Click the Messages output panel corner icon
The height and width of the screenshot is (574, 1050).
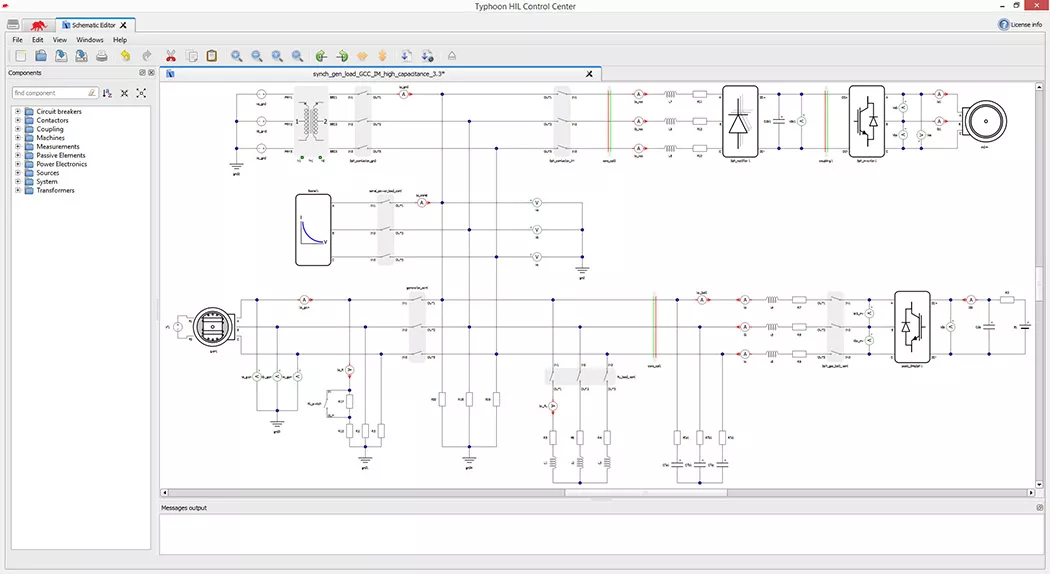[x=1039, y=508]
